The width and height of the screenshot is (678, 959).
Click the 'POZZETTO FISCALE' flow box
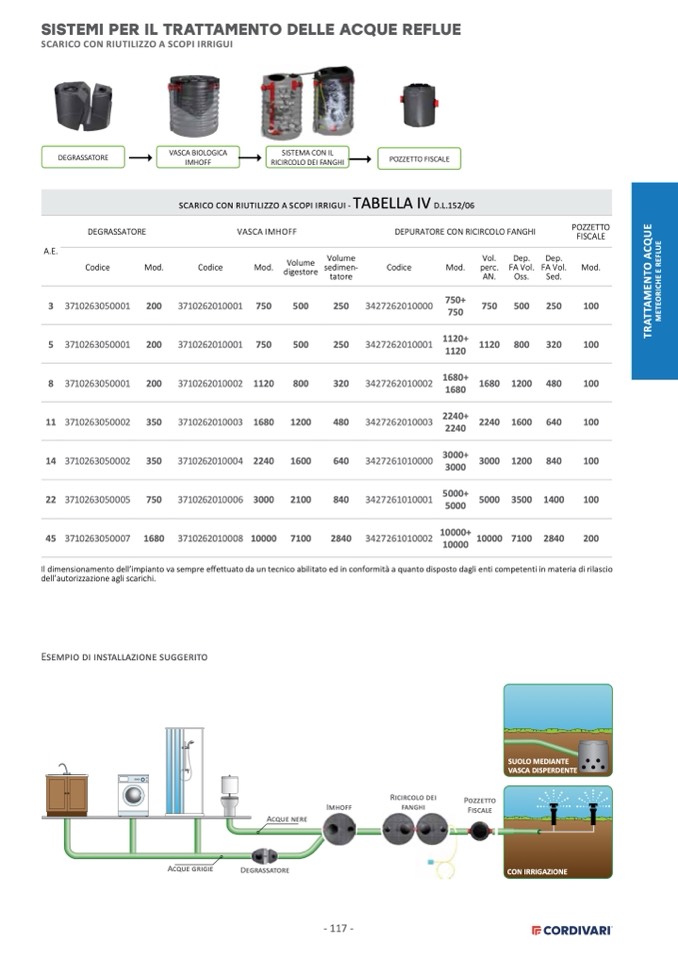[x=419, y=158]
